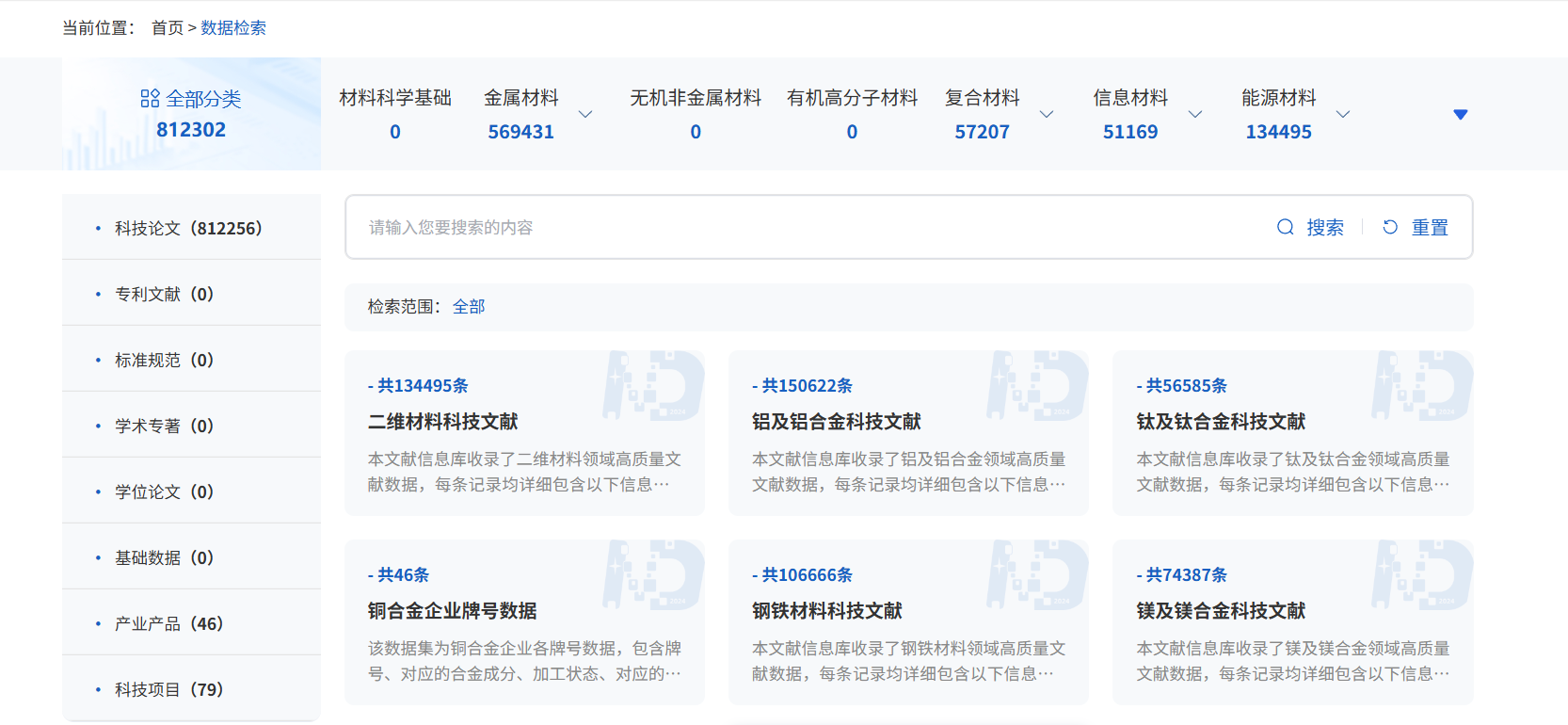This screenshot has width=1568, height=725.
Task: Click the reset circular arrow icon
Action: coord(1390,227)
